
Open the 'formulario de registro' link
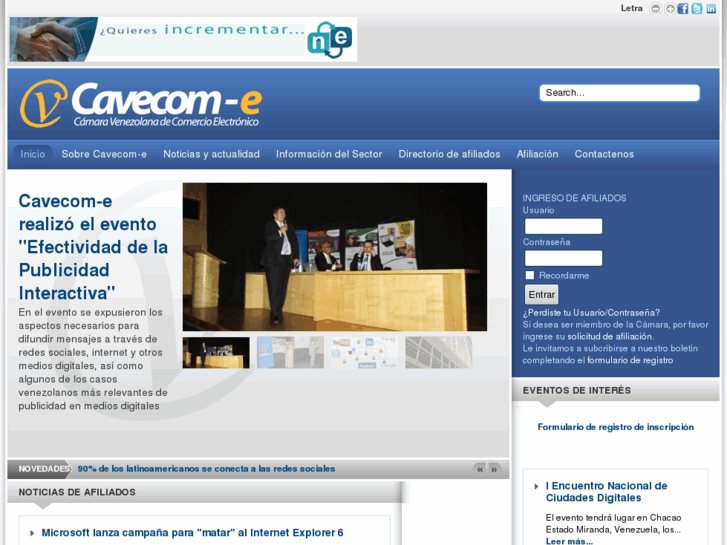[630, 360]
